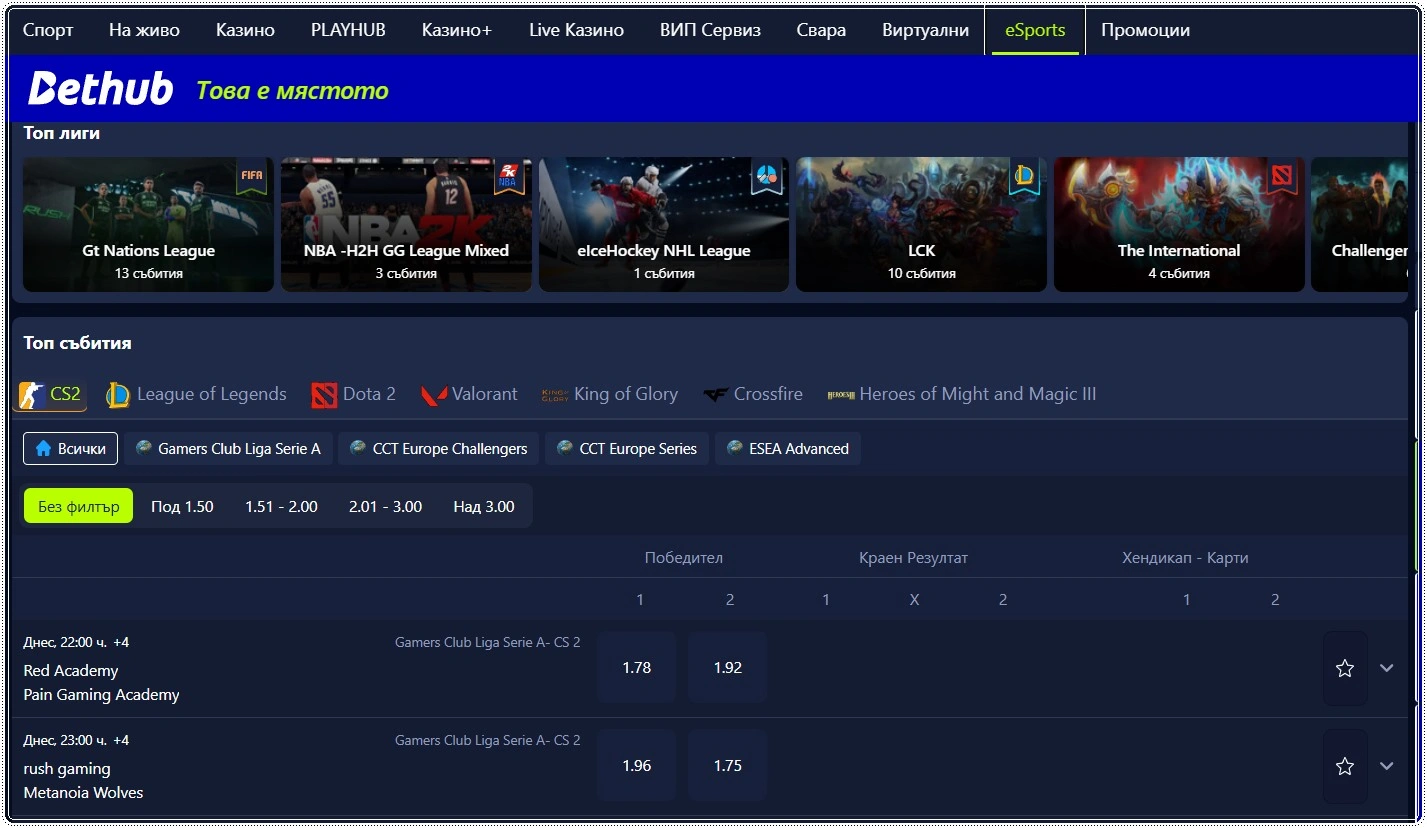The height and width of the screenshot is (828, 1427).
Task: Click the CS2 game icon
Action: tap(33, 395)
